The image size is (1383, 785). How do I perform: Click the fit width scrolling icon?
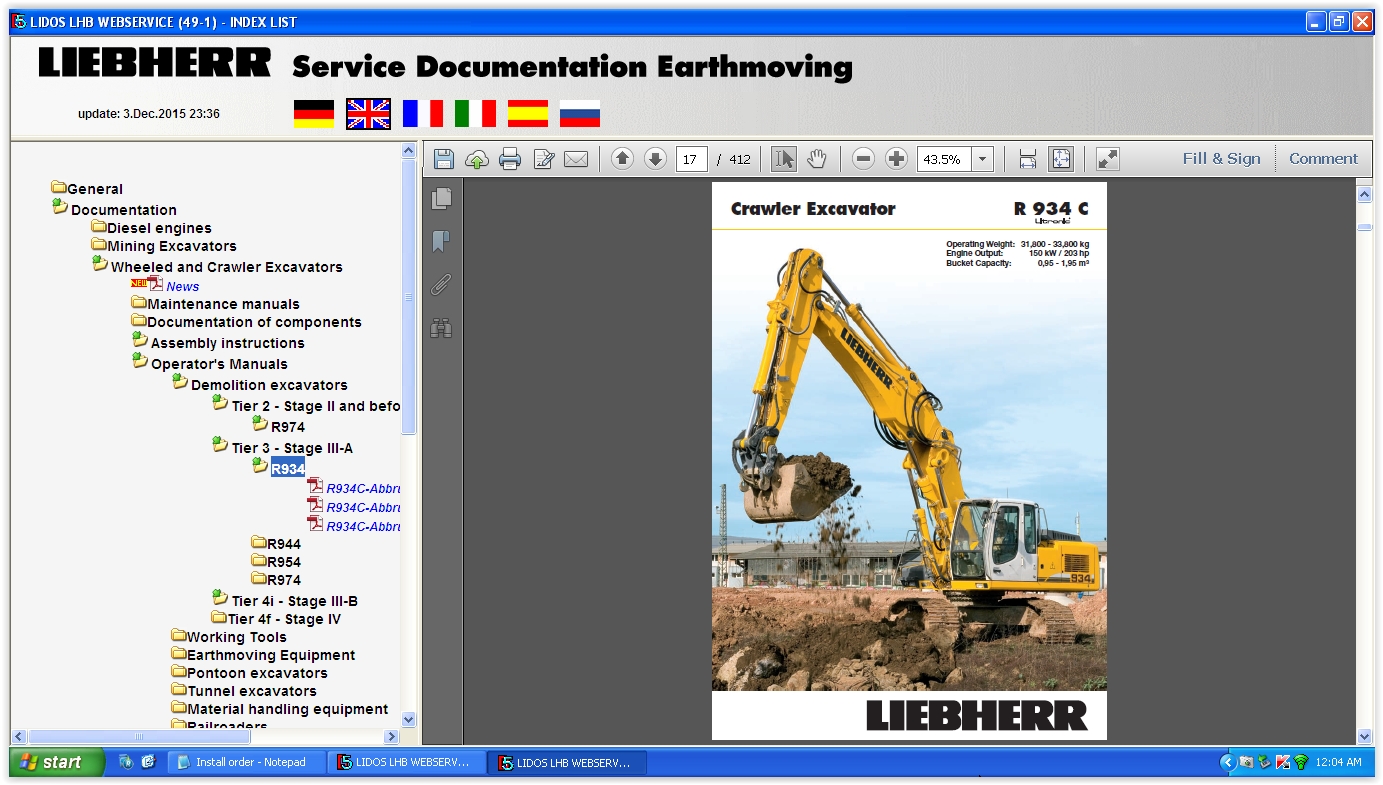[1027, 159]
